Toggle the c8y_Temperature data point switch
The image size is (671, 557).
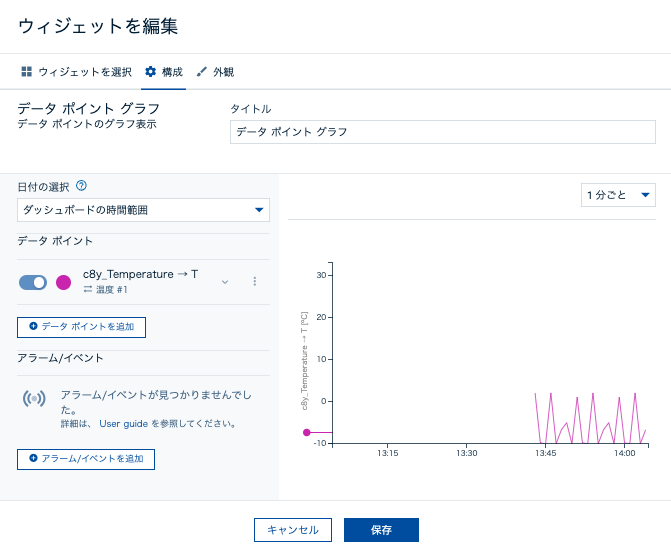coord(33,282)
